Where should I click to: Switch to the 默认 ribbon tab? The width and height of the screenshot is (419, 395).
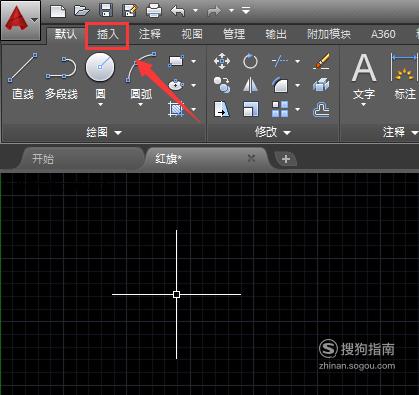click(x=65, y=34)
